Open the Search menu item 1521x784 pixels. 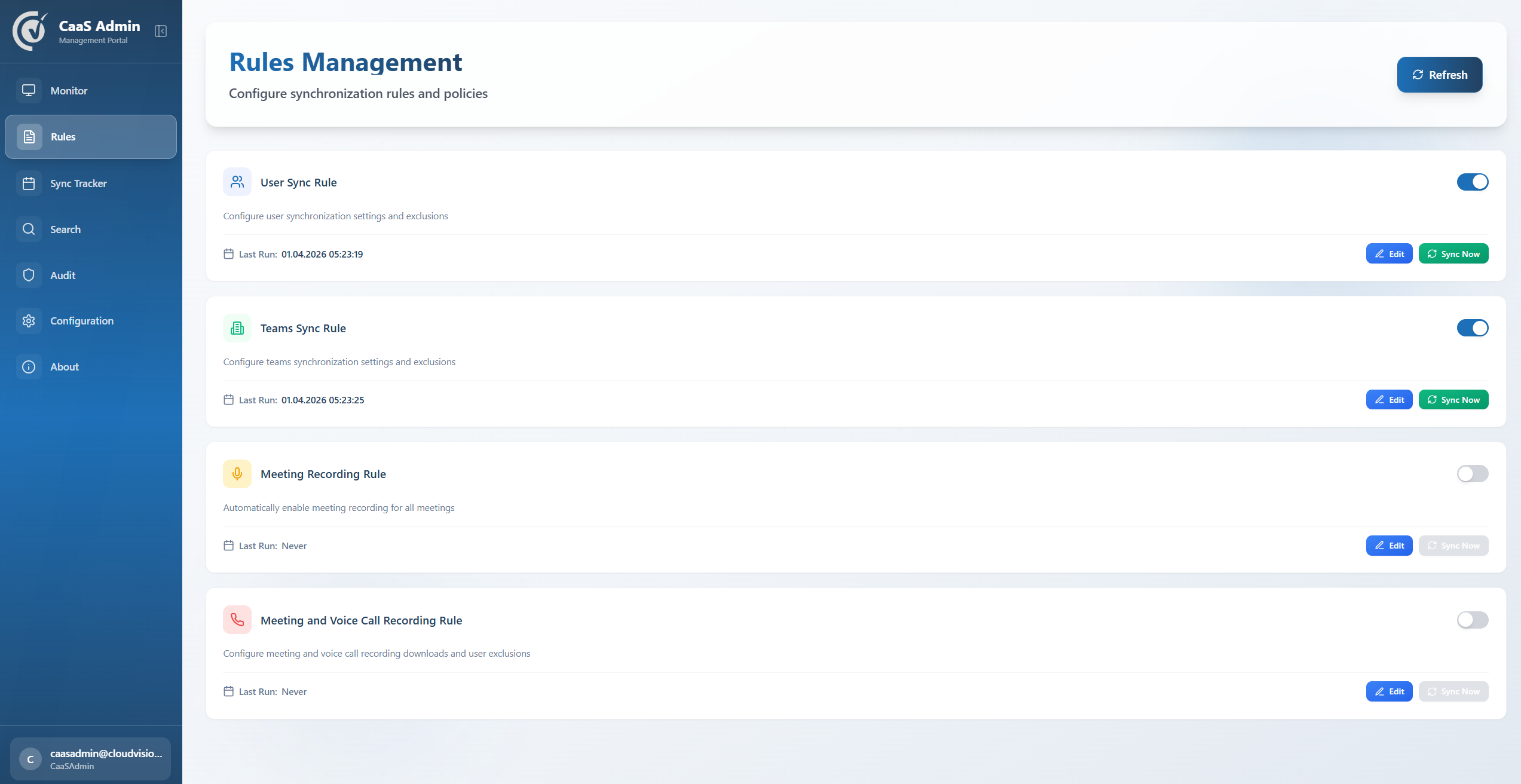65,229
